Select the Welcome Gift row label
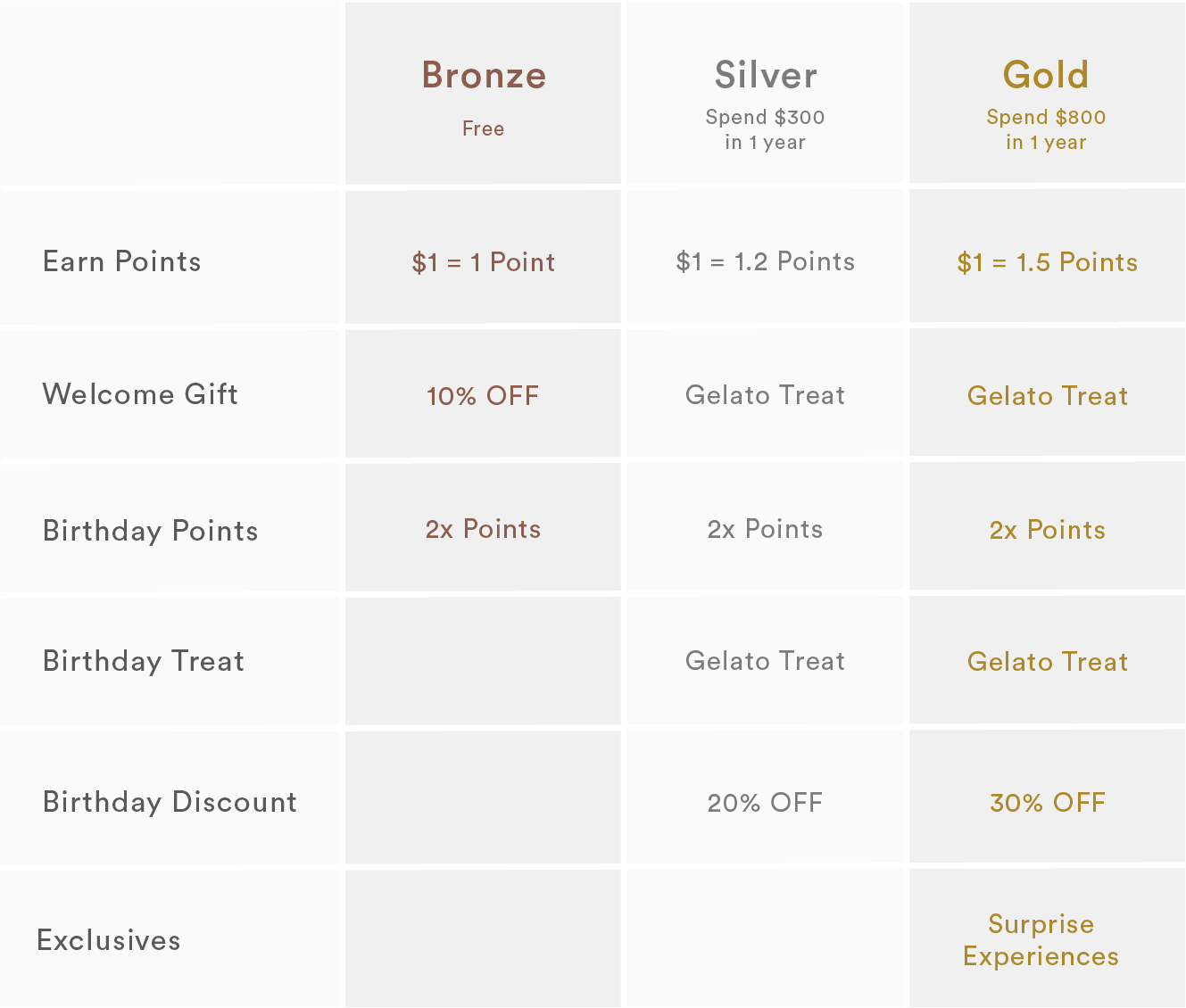The height and width of the screenshot is (1008, 1186). (140, 394)
